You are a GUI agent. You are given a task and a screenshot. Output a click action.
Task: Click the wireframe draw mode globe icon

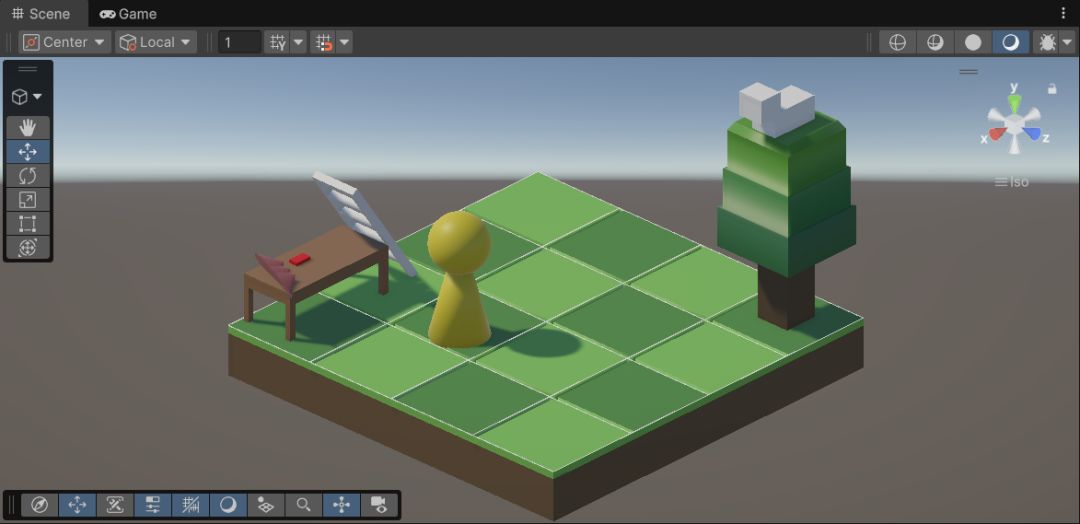897,42
